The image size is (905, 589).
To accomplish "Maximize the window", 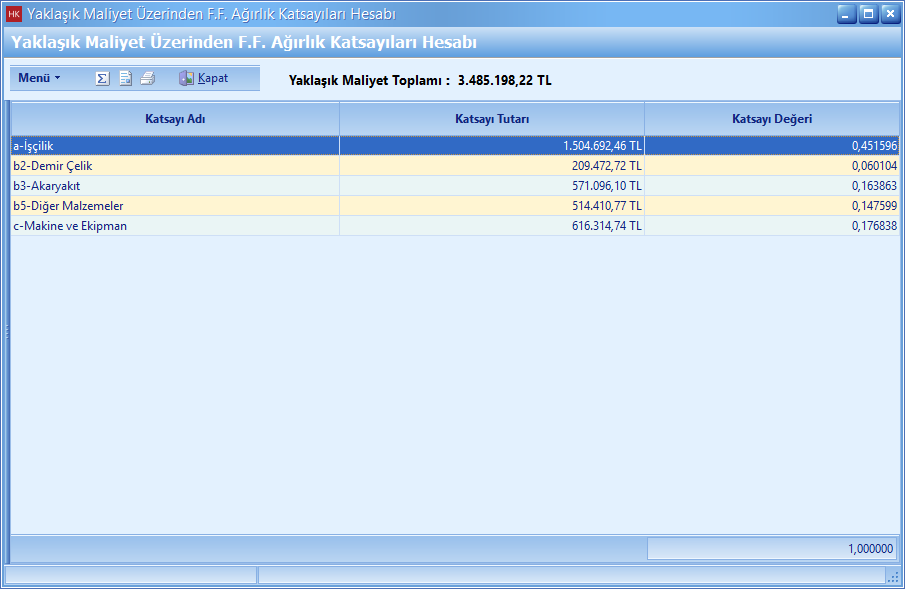I will 868,14.
